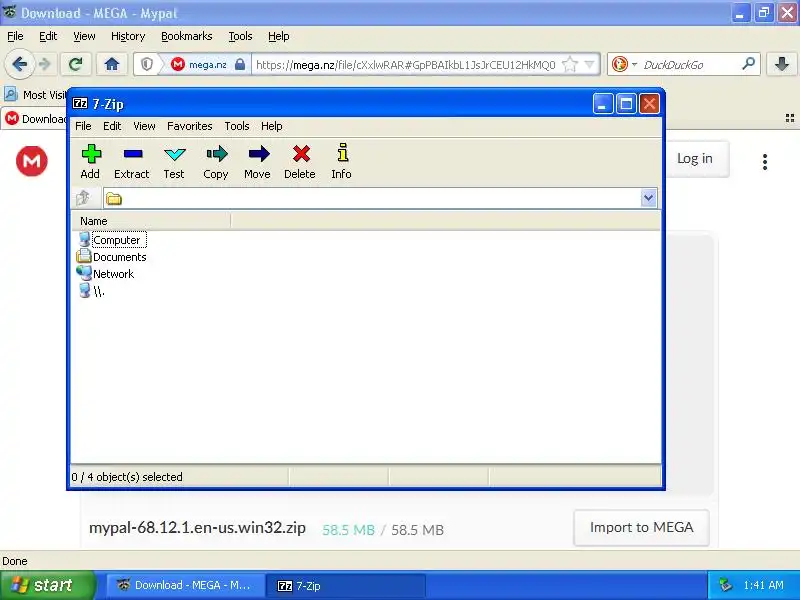Open Mypal browser View menu
Image resolution: width=800 pixels, height=600 pixels.
point(84,36)
